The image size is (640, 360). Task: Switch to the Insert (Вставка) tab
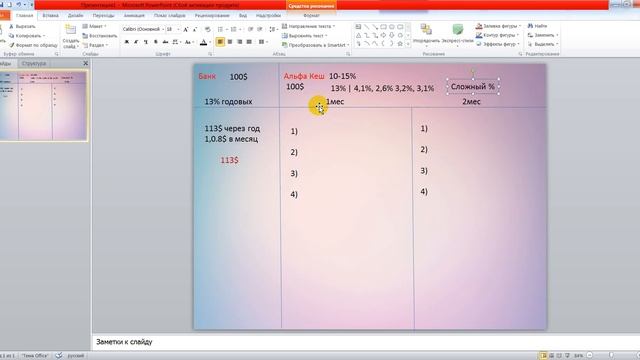(51, 16)
